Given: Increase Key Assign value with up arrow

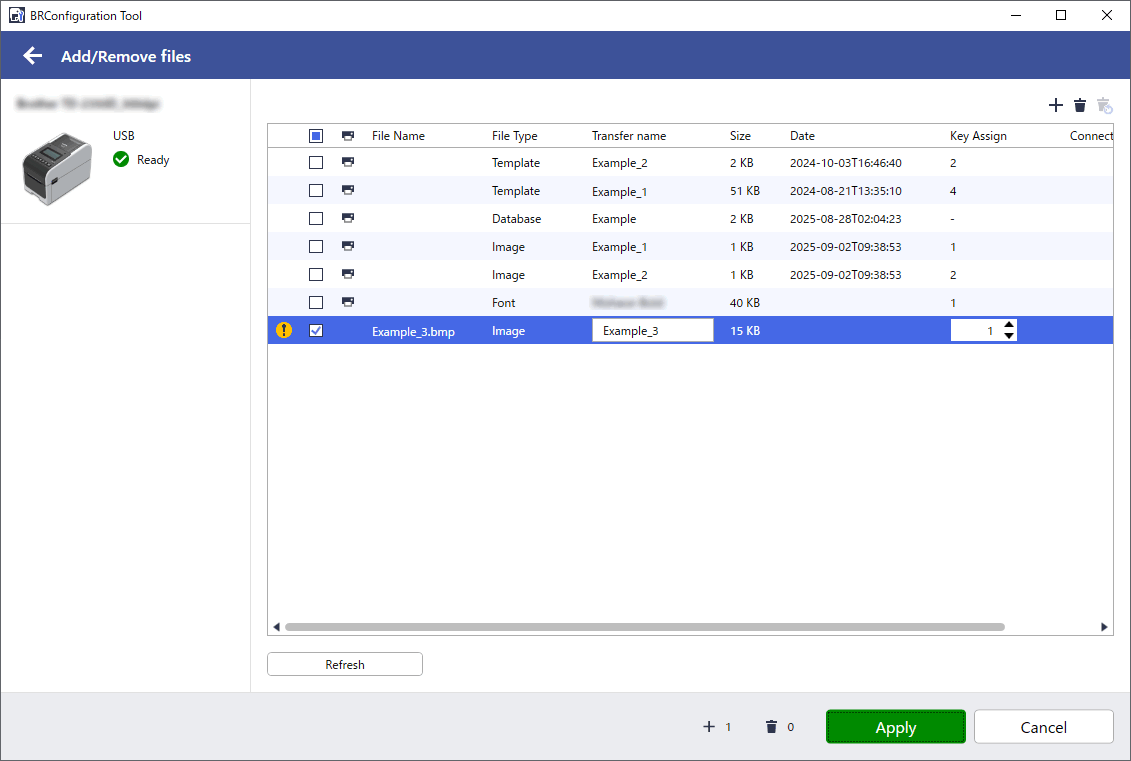Looking at the screenshot, I should [1008, 325].
